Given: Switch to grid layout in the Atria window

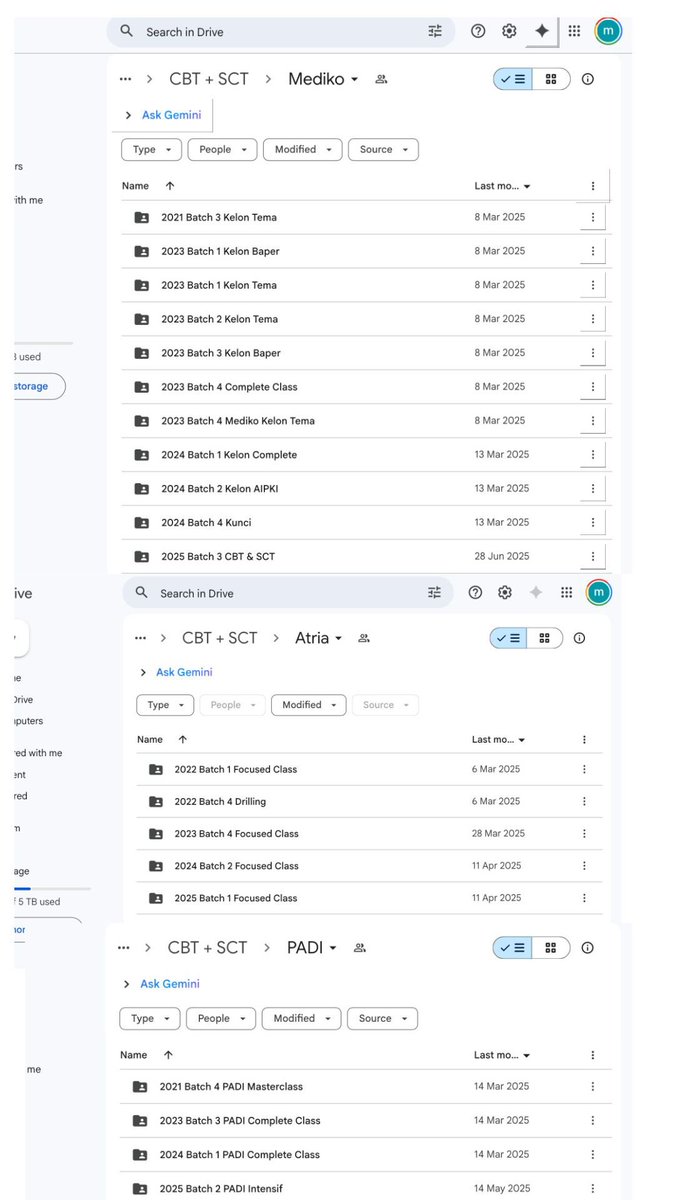Looking at the screenshot, I should pos(544,638).
